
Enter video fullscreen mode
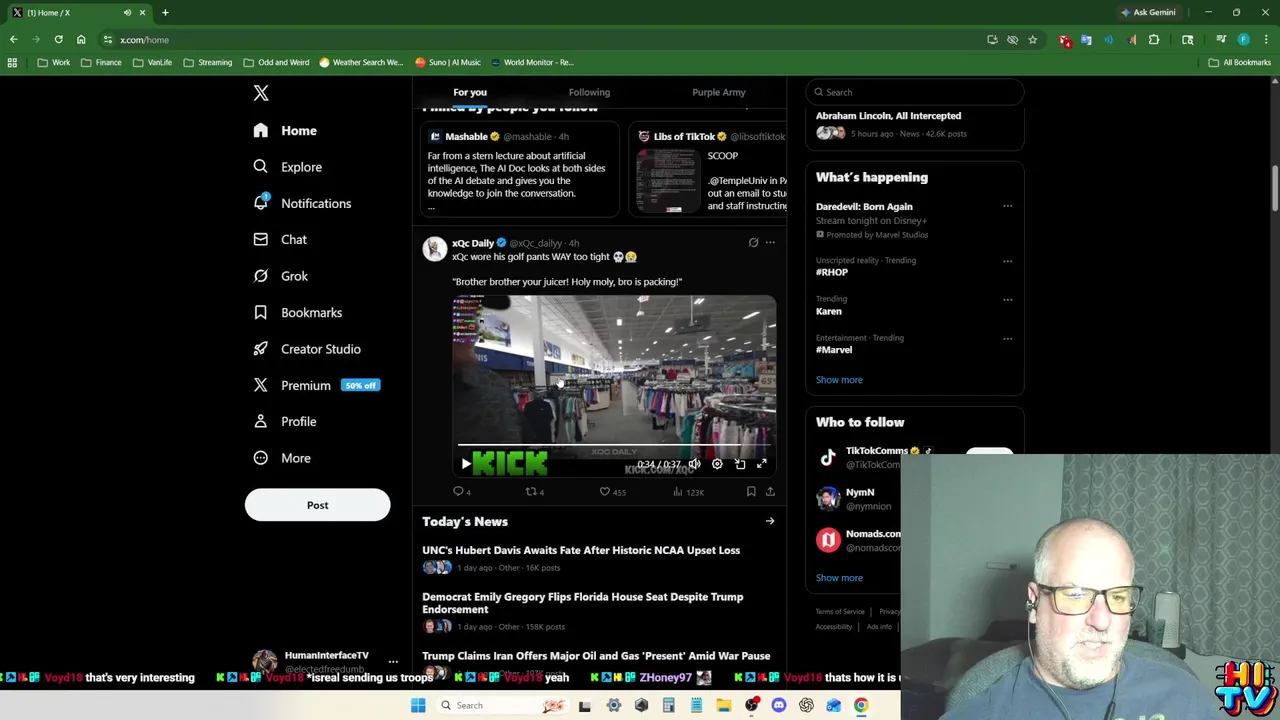(762, 464)
